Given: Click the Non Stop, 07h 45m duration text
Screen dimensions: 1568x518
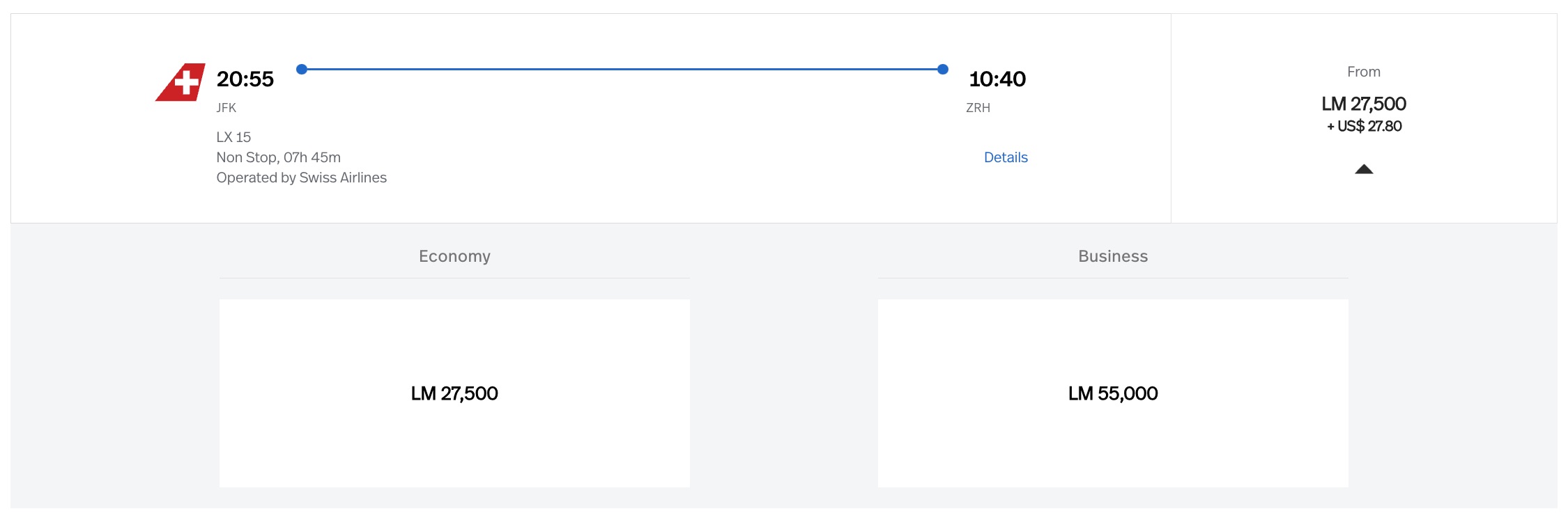Looking at the screenshot, I should tap(278, 157).
